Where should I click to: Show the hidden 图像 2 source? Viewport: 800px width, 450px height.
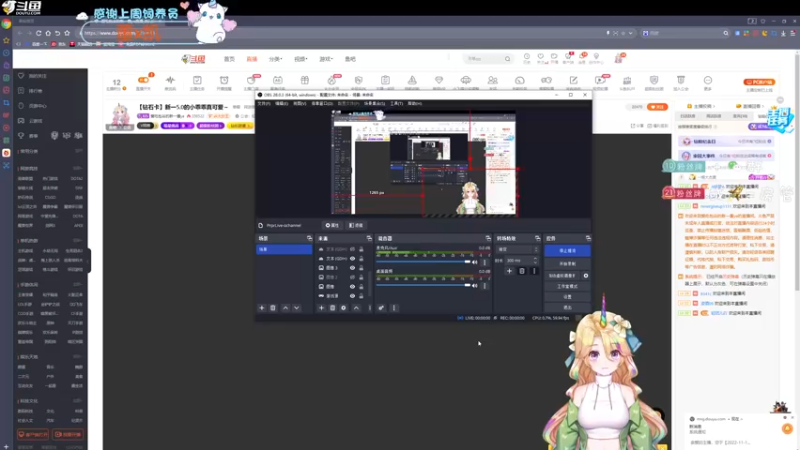352,277
